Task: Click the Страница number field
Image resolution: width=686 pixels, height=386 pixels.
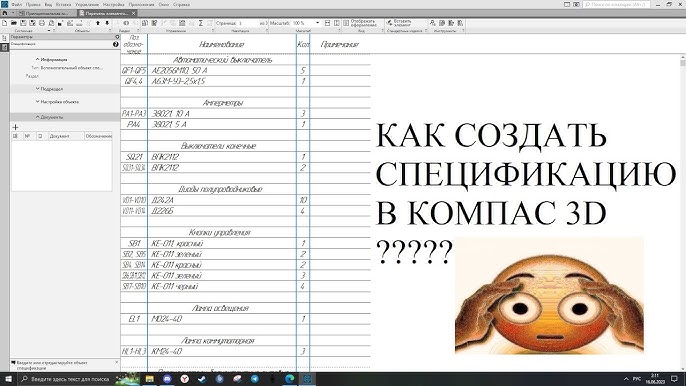Action: (248, 23)
